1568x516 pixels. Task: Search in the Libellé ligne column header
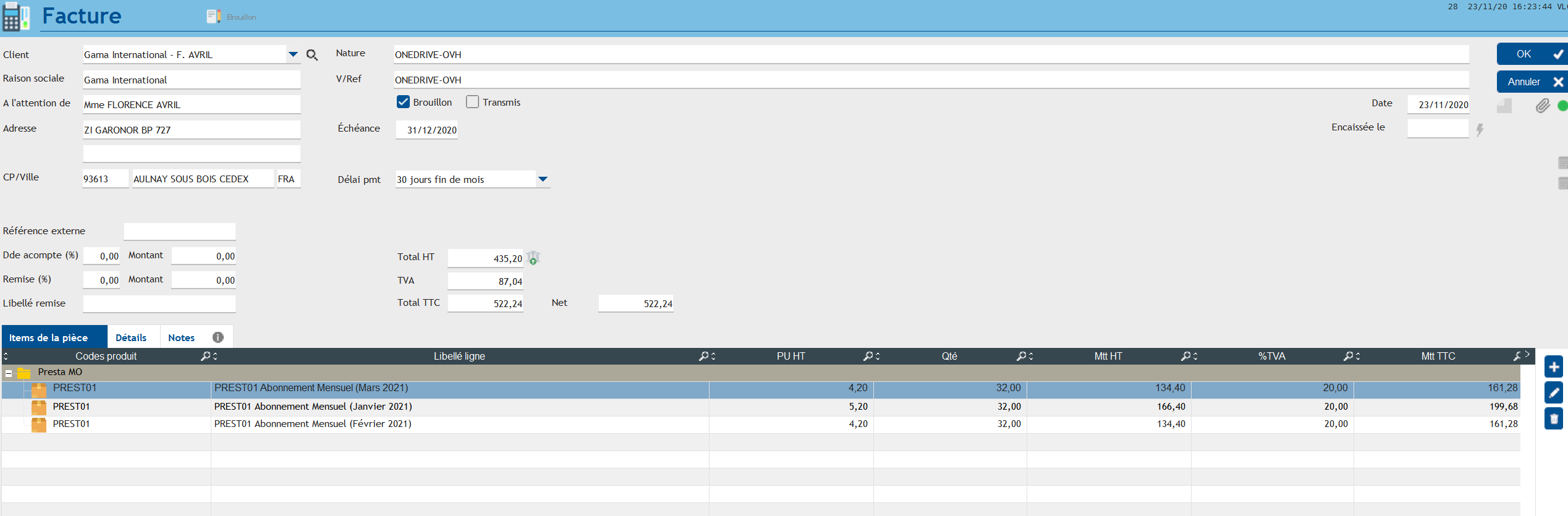tap(704, 356)
